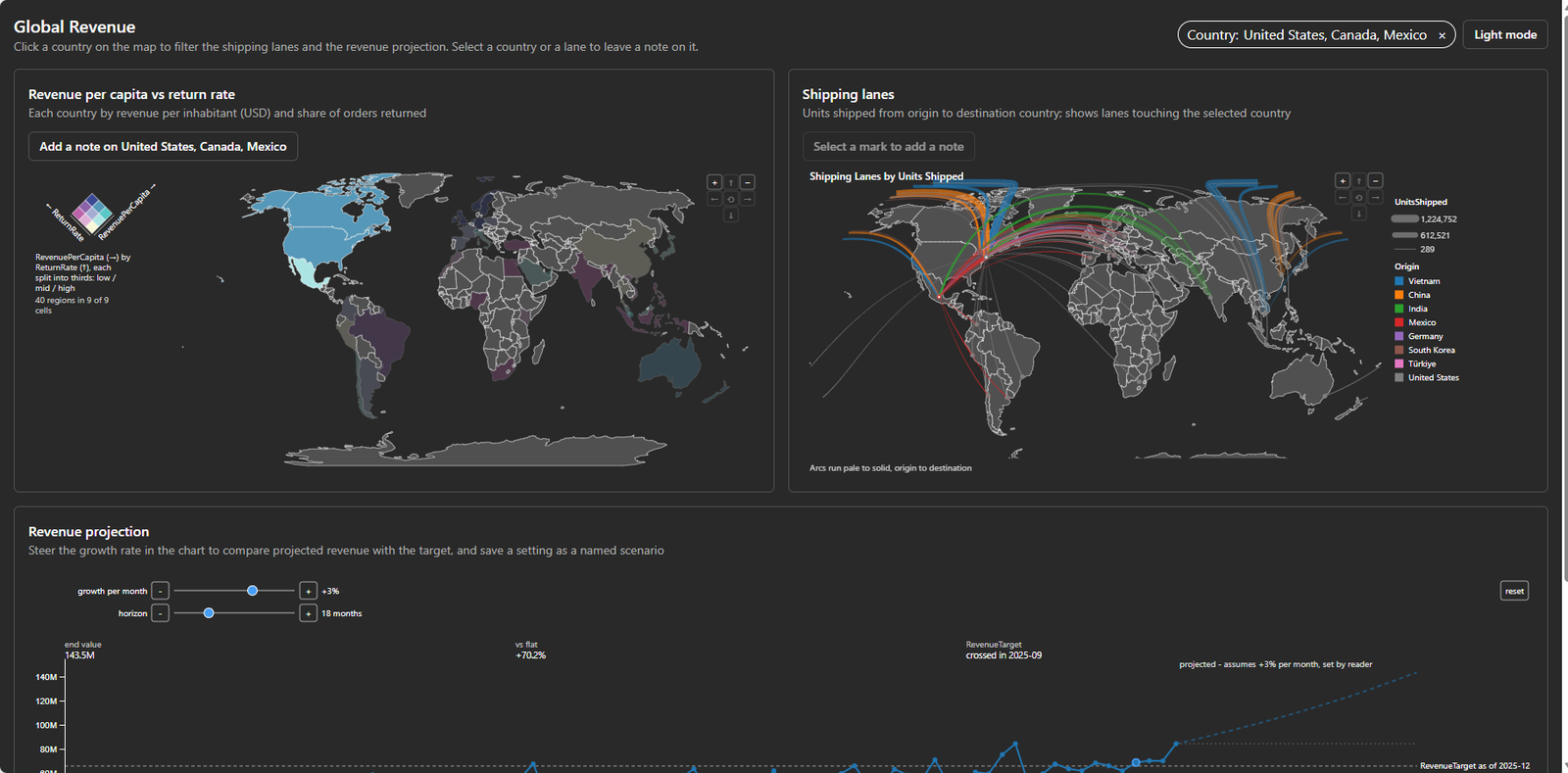Image resolution: width=1568 pixels, height=773 pixels.
Task: Clear the Country filter with the x icon
Action: pyautogui.click(x=1442, y=35)
